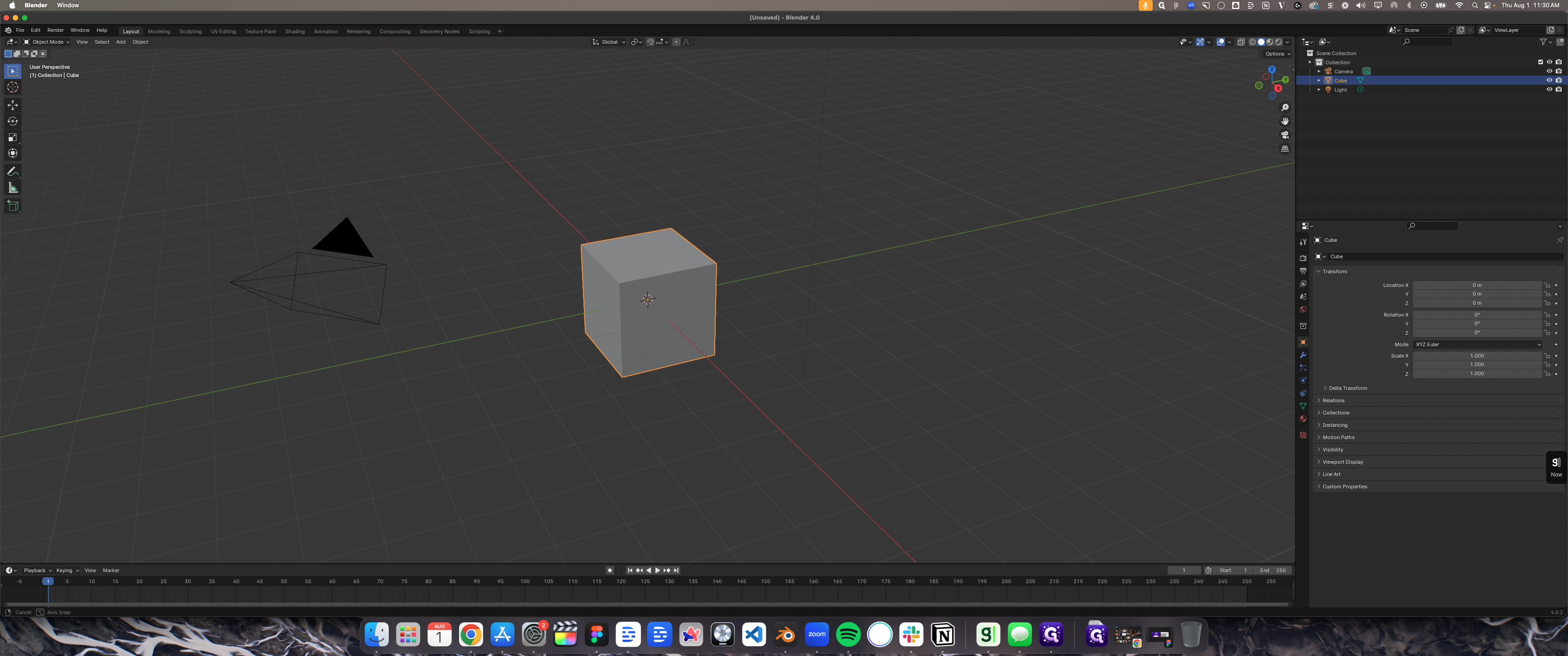The image size is (1568, 656).
Task: Hide the Camera in viewport via eye icon
Action: 1549,71
